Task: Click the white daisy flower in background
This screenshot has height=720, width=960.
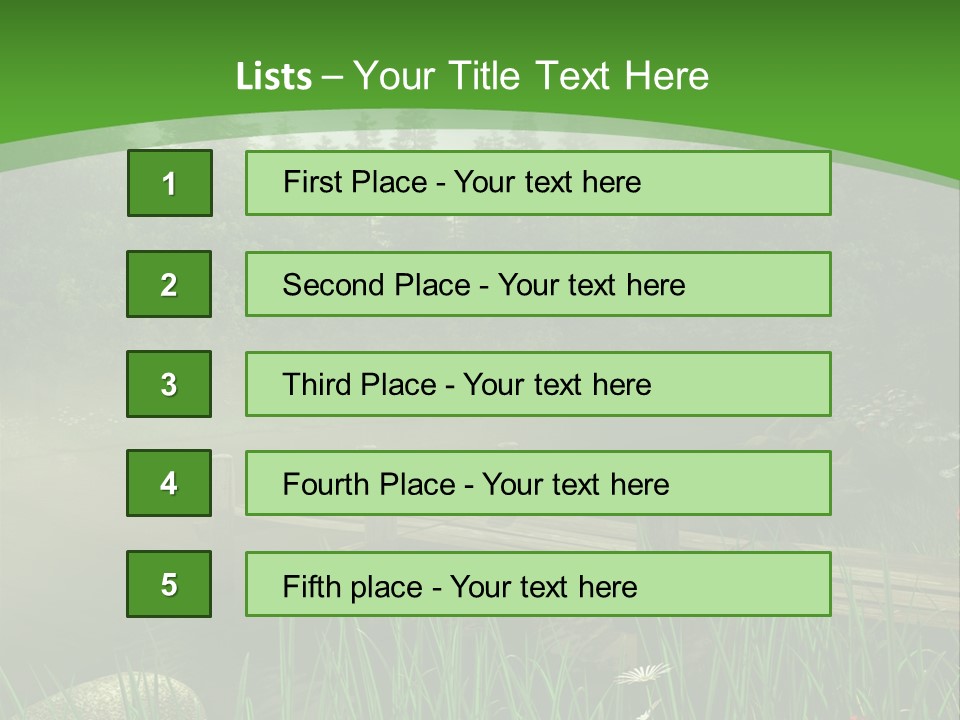Action: (643, 674)
